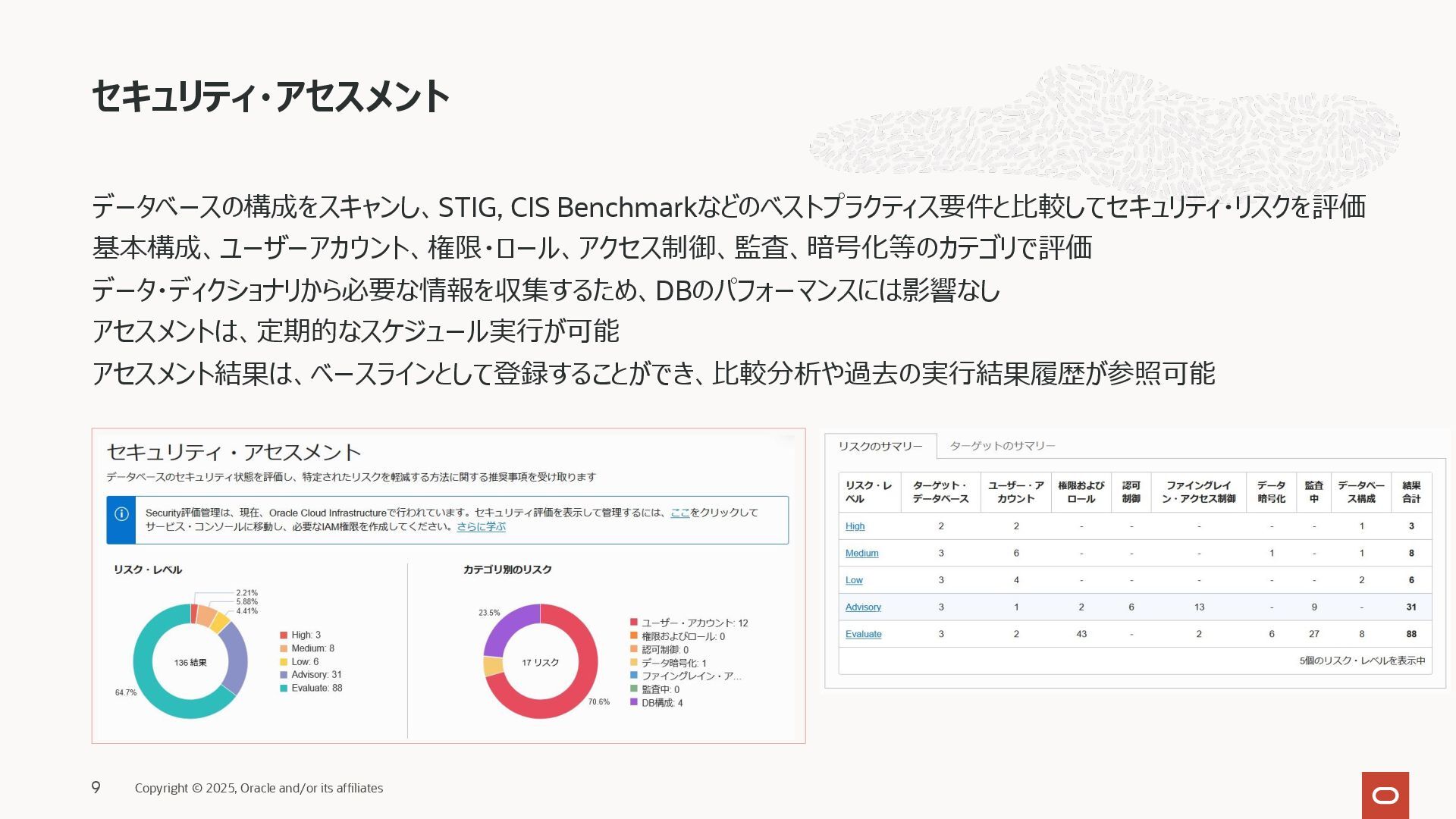Click the 結果合計 column header

(1411, 492)
